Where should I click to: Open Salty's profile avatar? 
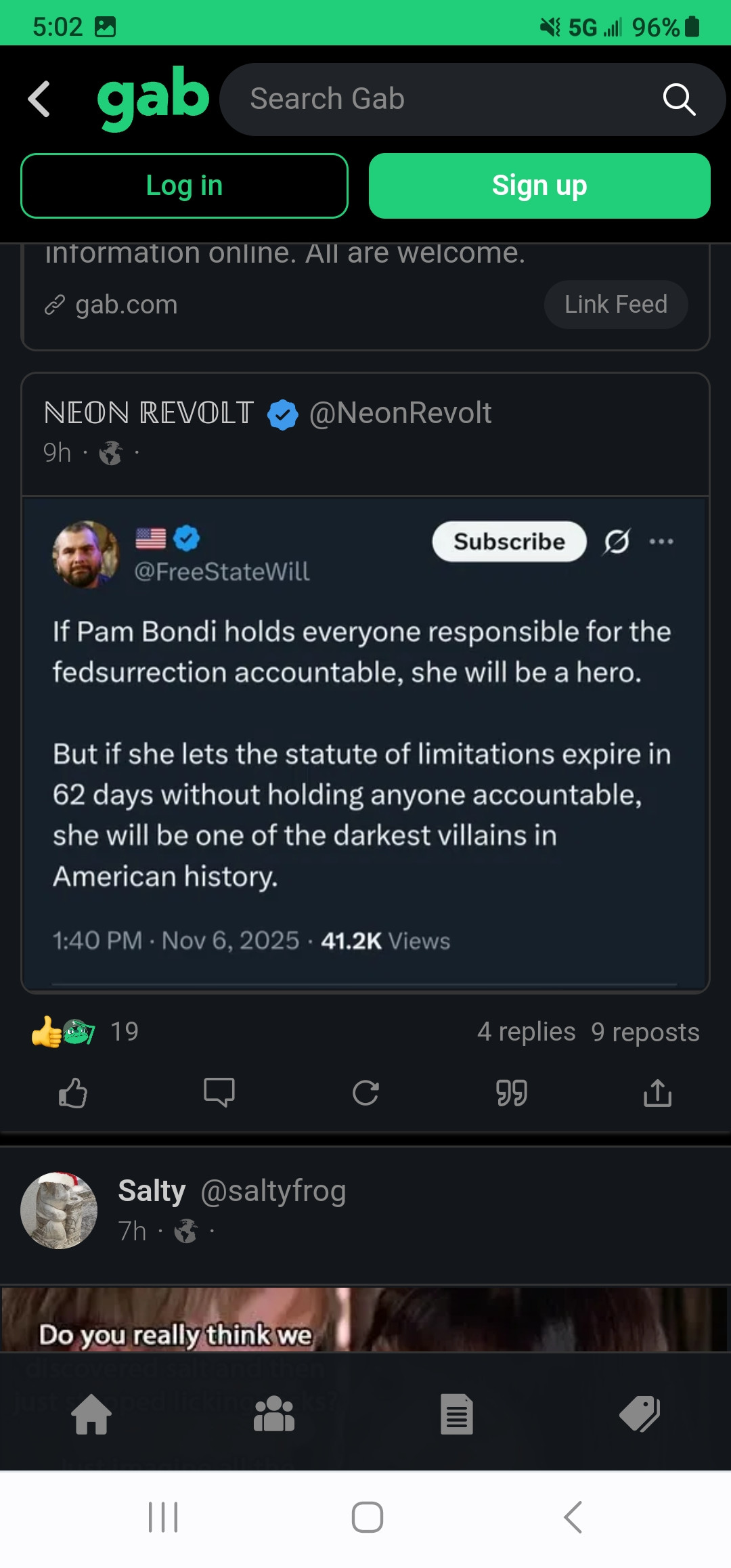coord(59,1211)
